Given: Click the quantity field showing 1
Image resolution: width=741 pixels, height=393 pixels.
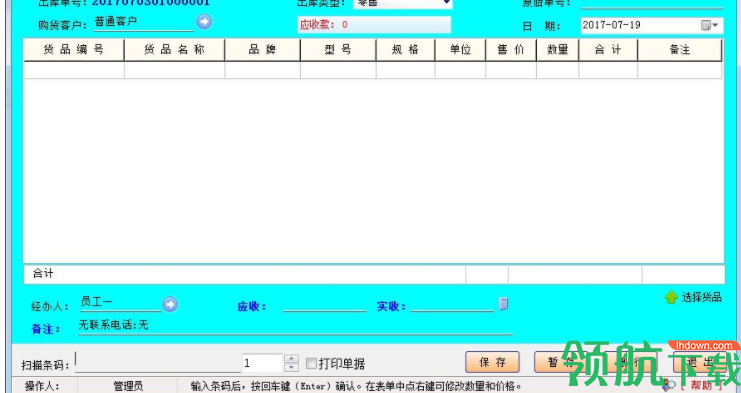Looking at the screenshot, I should click(263, 363).
